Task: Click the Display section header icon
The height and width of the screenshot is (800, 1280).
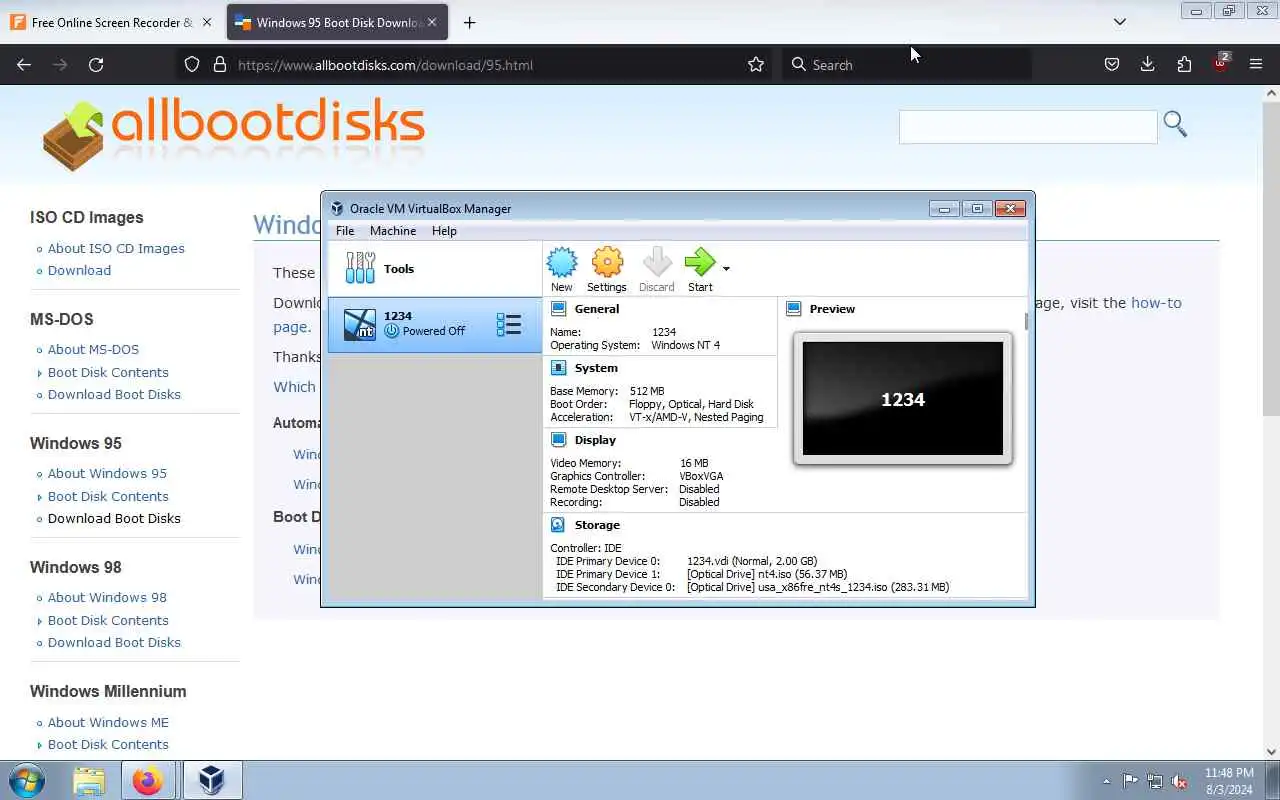Action: 558,440
